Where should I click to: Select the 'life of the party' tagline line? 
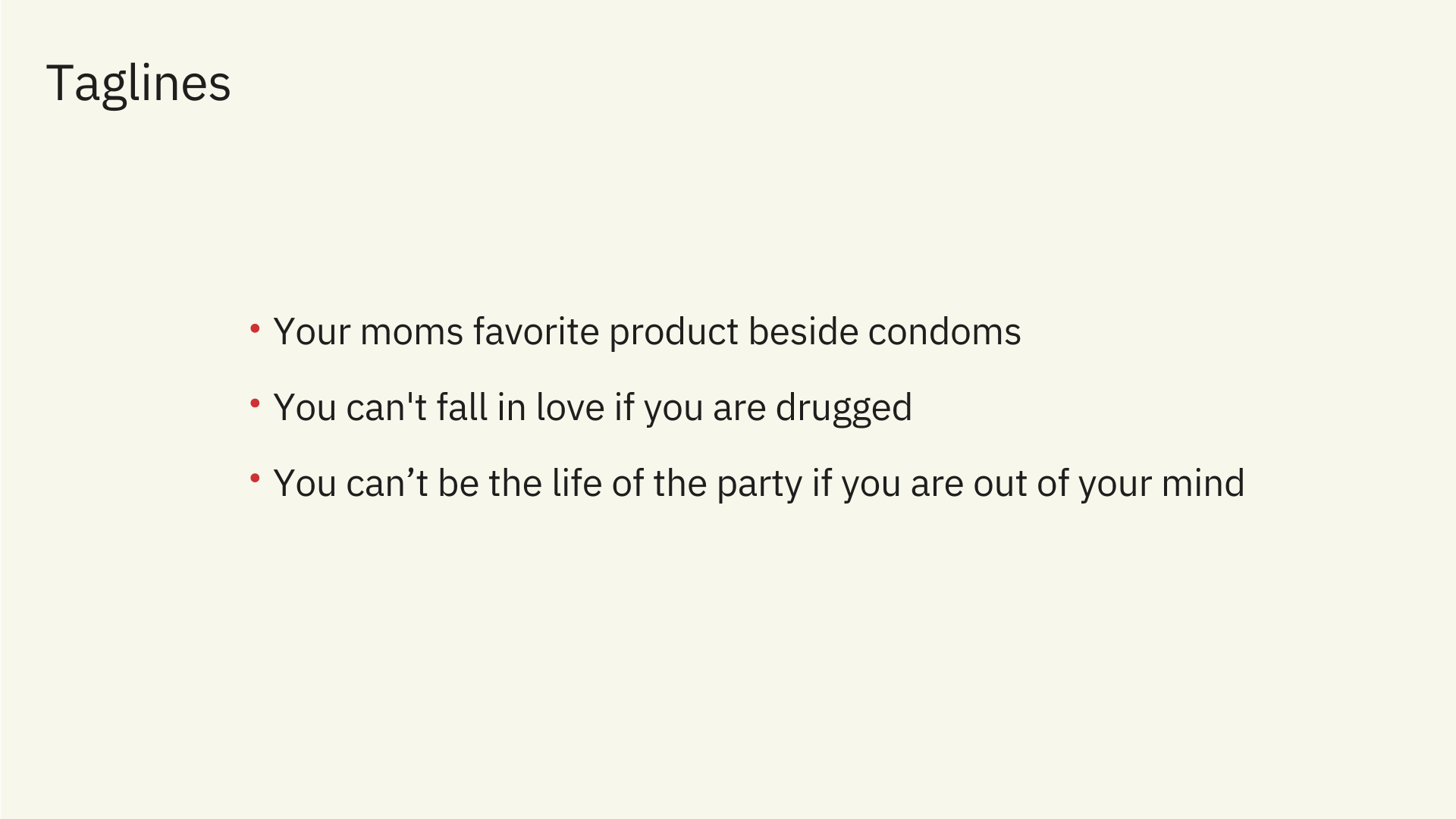pyautogui.click(x=758, y=483)
